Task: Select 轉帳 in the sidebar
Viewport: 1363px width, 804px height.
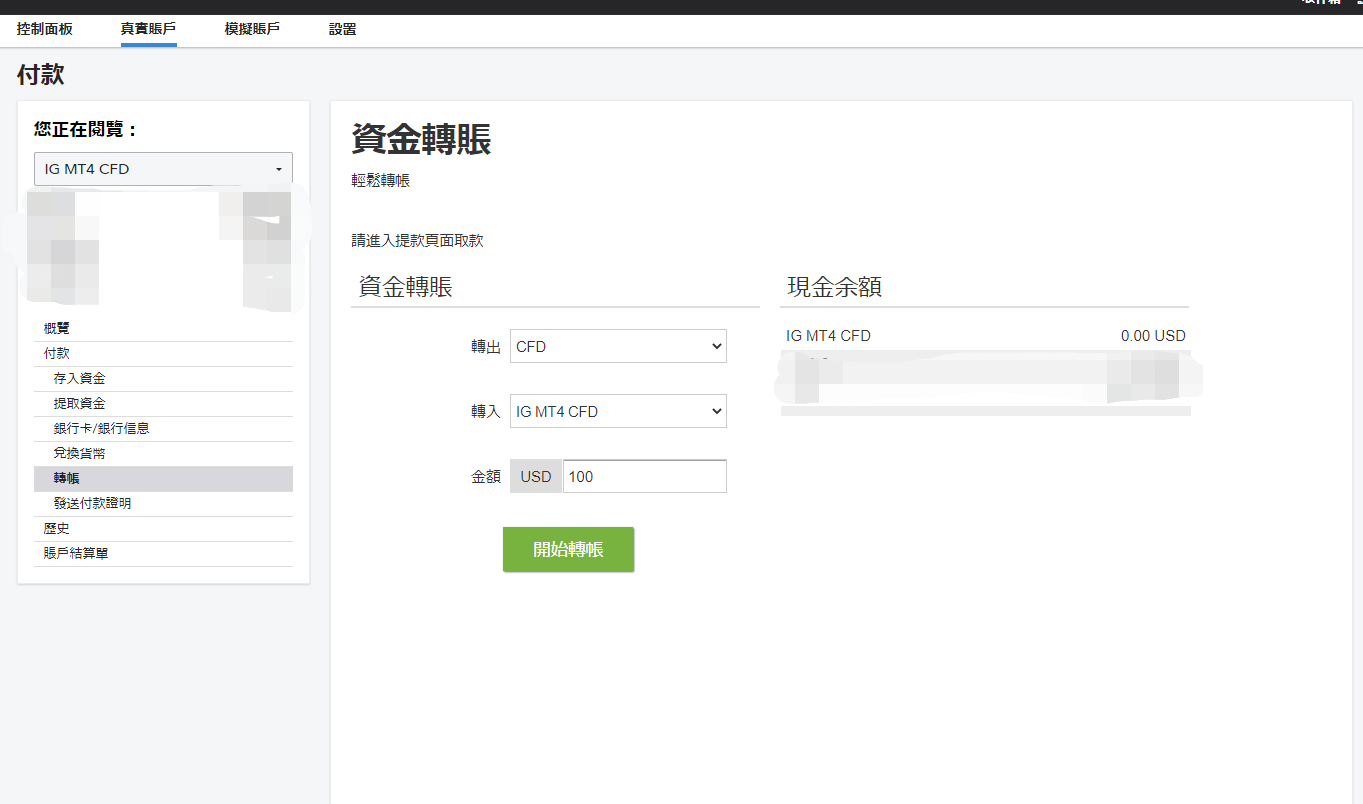Action: click(163, 478)
